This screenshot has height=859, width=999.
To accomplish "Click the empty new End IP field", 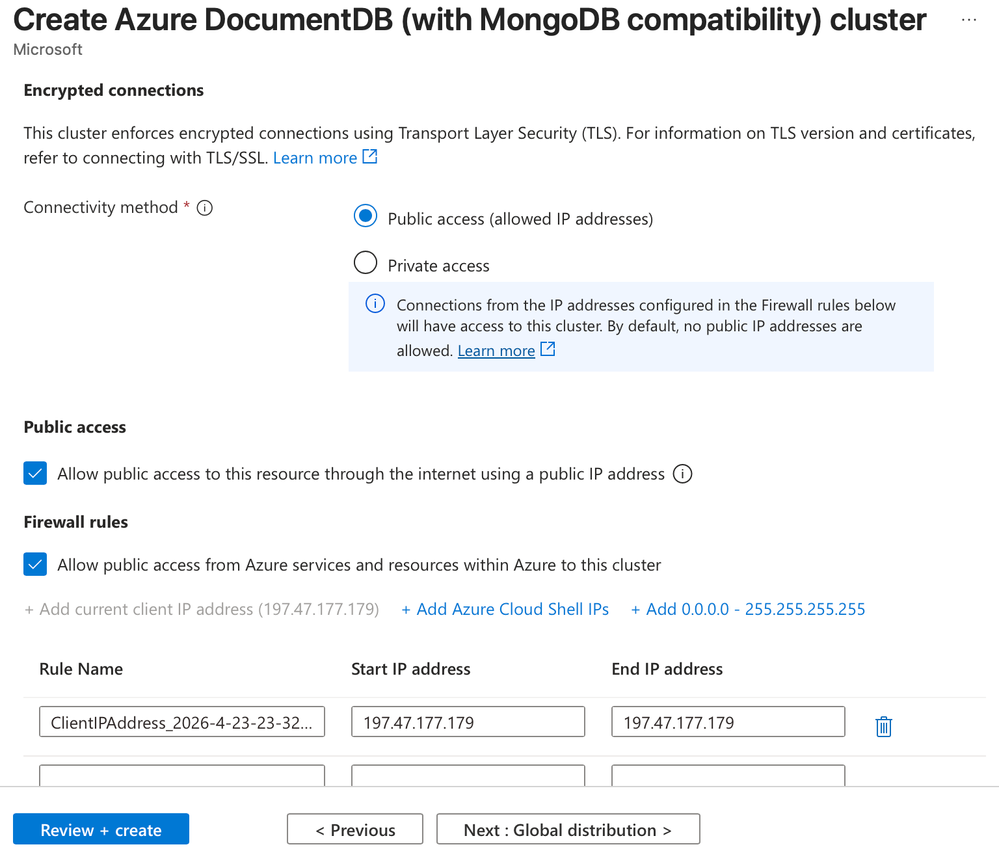I will (x=728, y=775).
